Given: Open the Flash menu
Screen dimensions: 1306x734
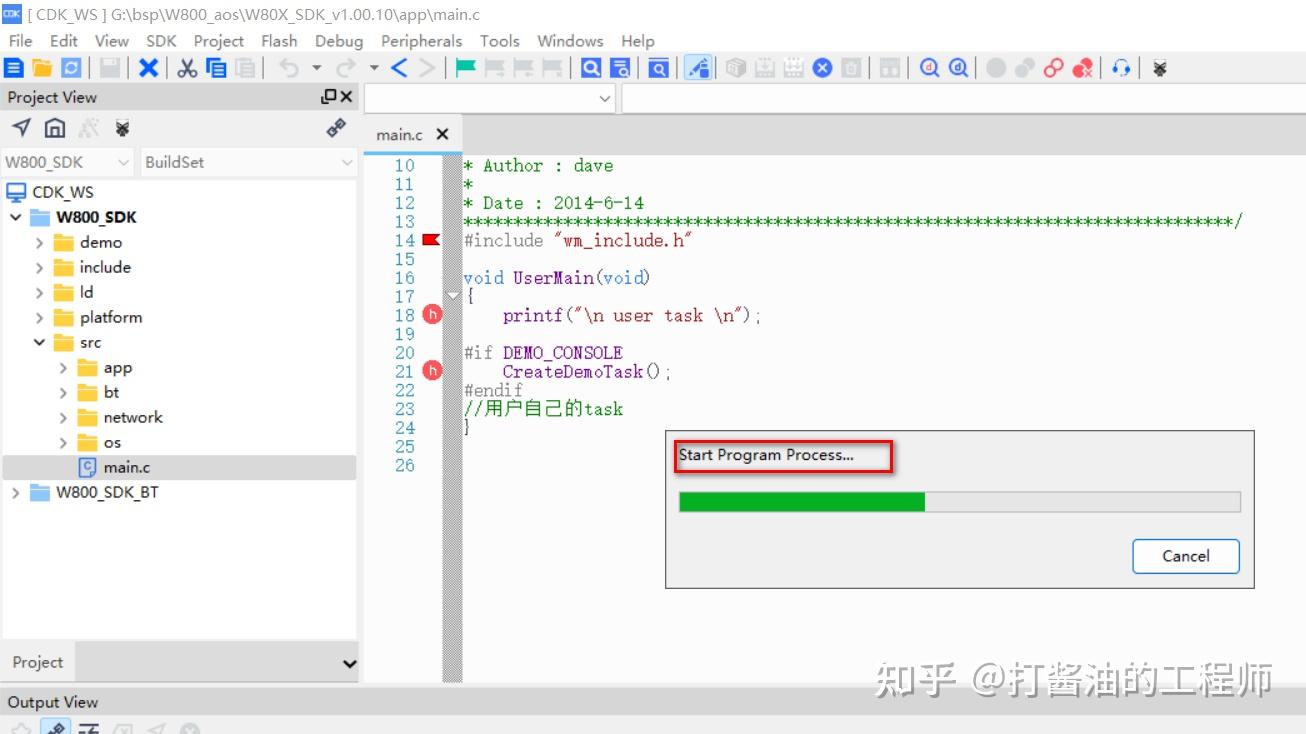Looking at the screenshot, I should click(279, 41).
